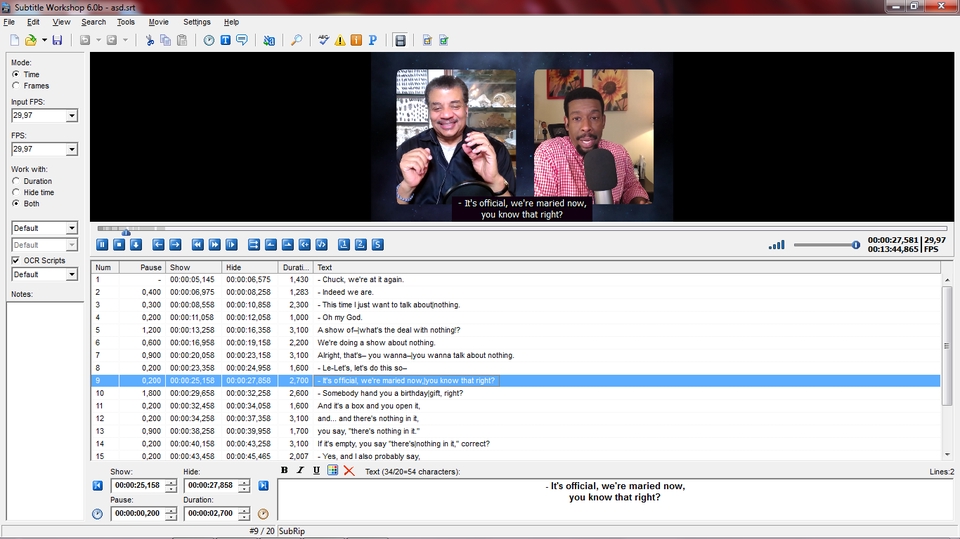Screen dimensions: 960x539
Task: Click the speech bubble toolbar icon
Action: [x=242, y=40]
